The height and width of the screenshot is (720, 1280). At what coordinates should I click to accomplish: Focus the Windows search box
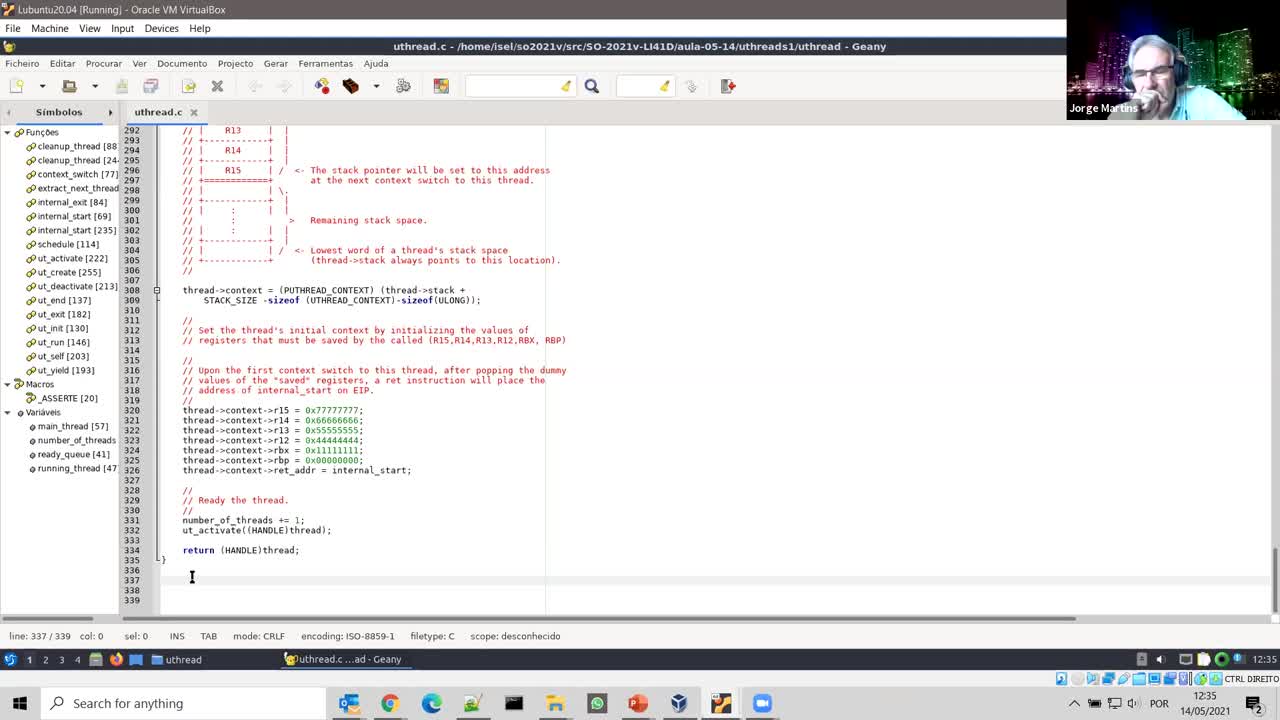[x=184, y=703]
